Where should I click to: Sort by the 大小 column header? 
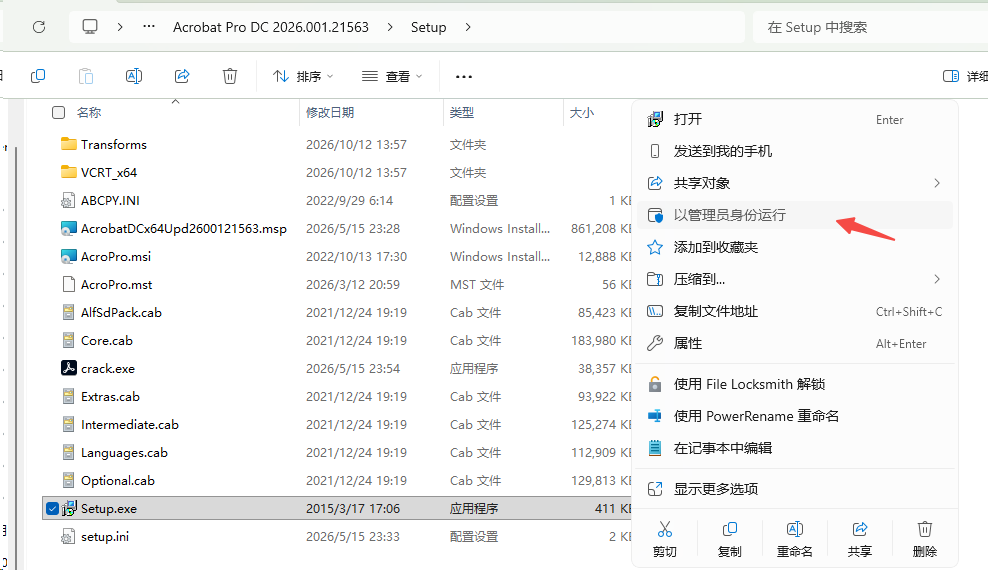pyautogui.click(x=582, y=112)
